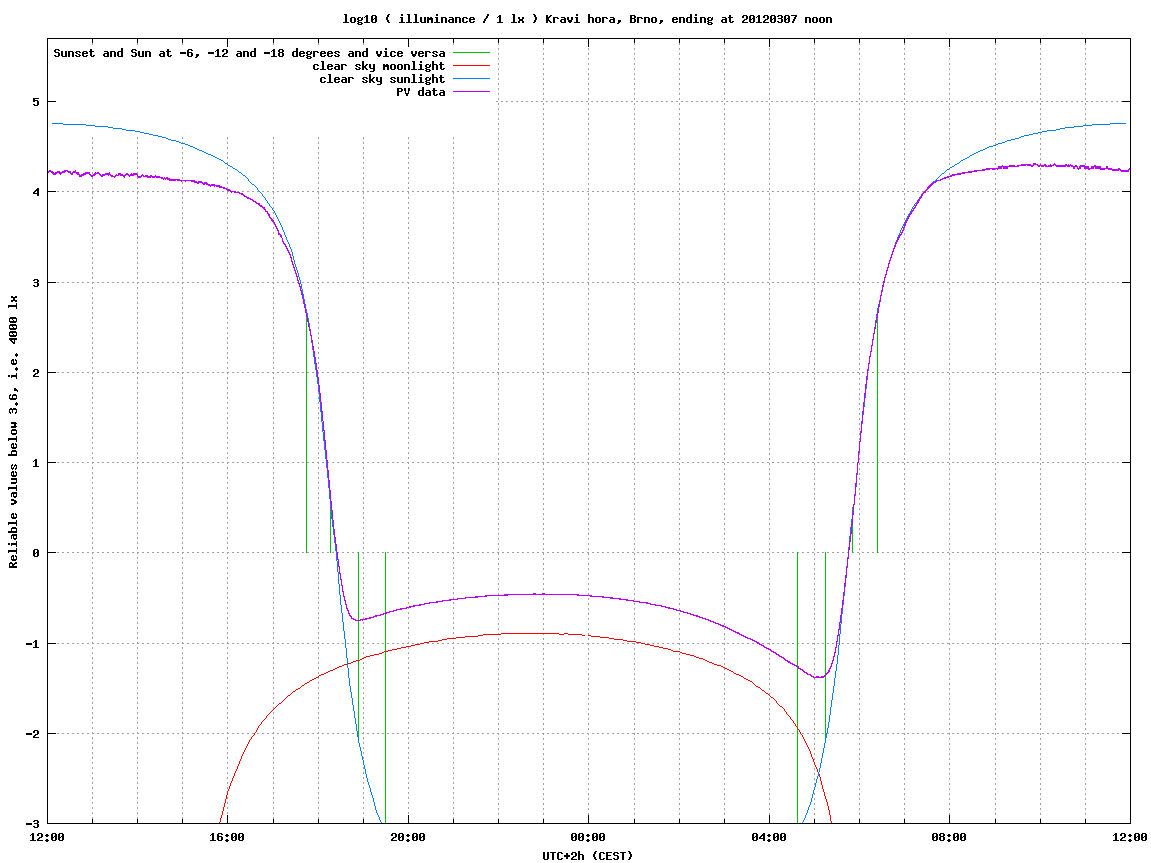The width and height of the screenshot is (1151, 863).
Task: Click the 04:00 x-axis label
Action: [x=769, y=837]
